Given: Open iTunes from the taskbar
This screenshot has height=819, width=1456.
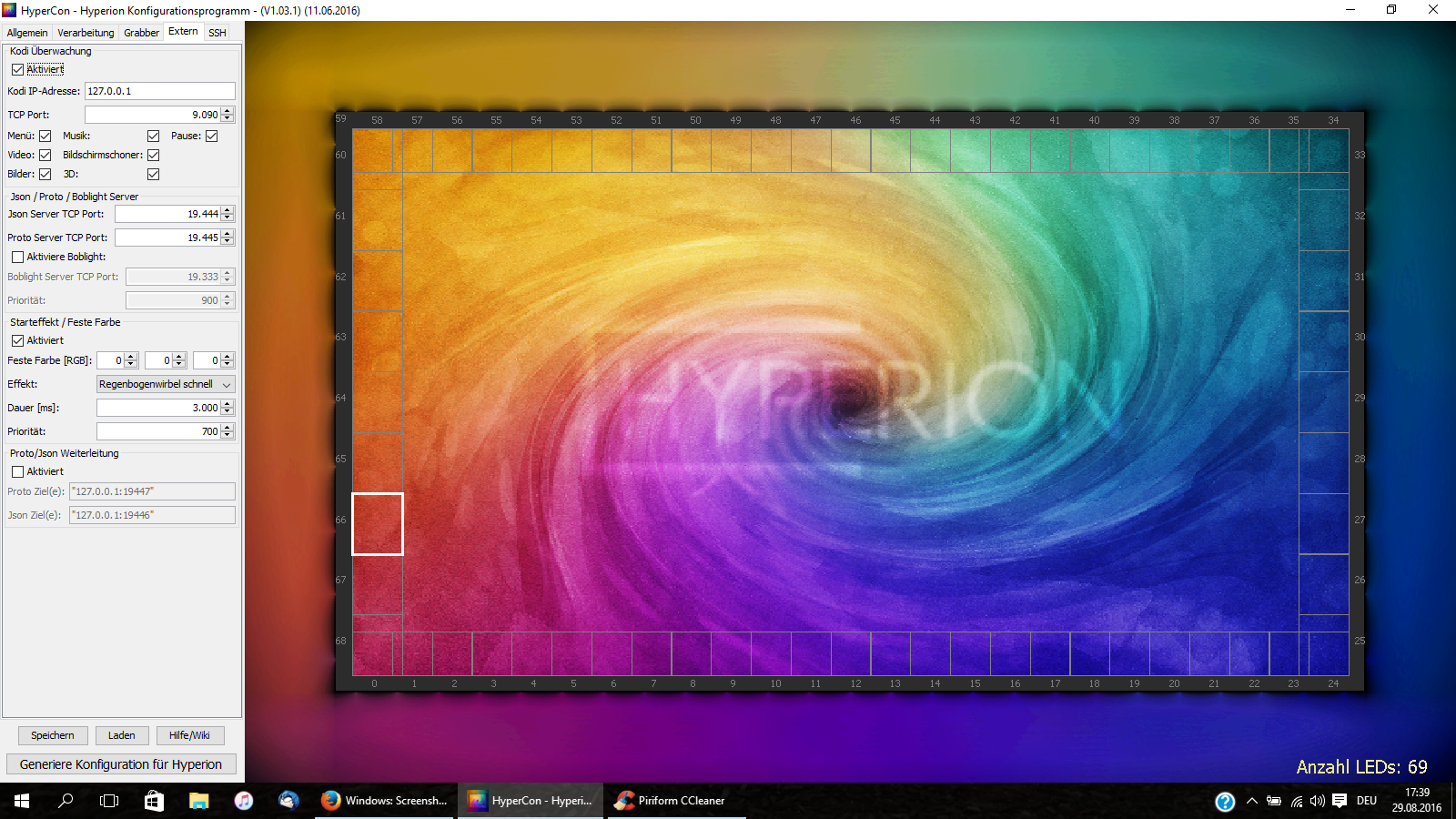Looking at the screenshot, I should pos(243,801).
